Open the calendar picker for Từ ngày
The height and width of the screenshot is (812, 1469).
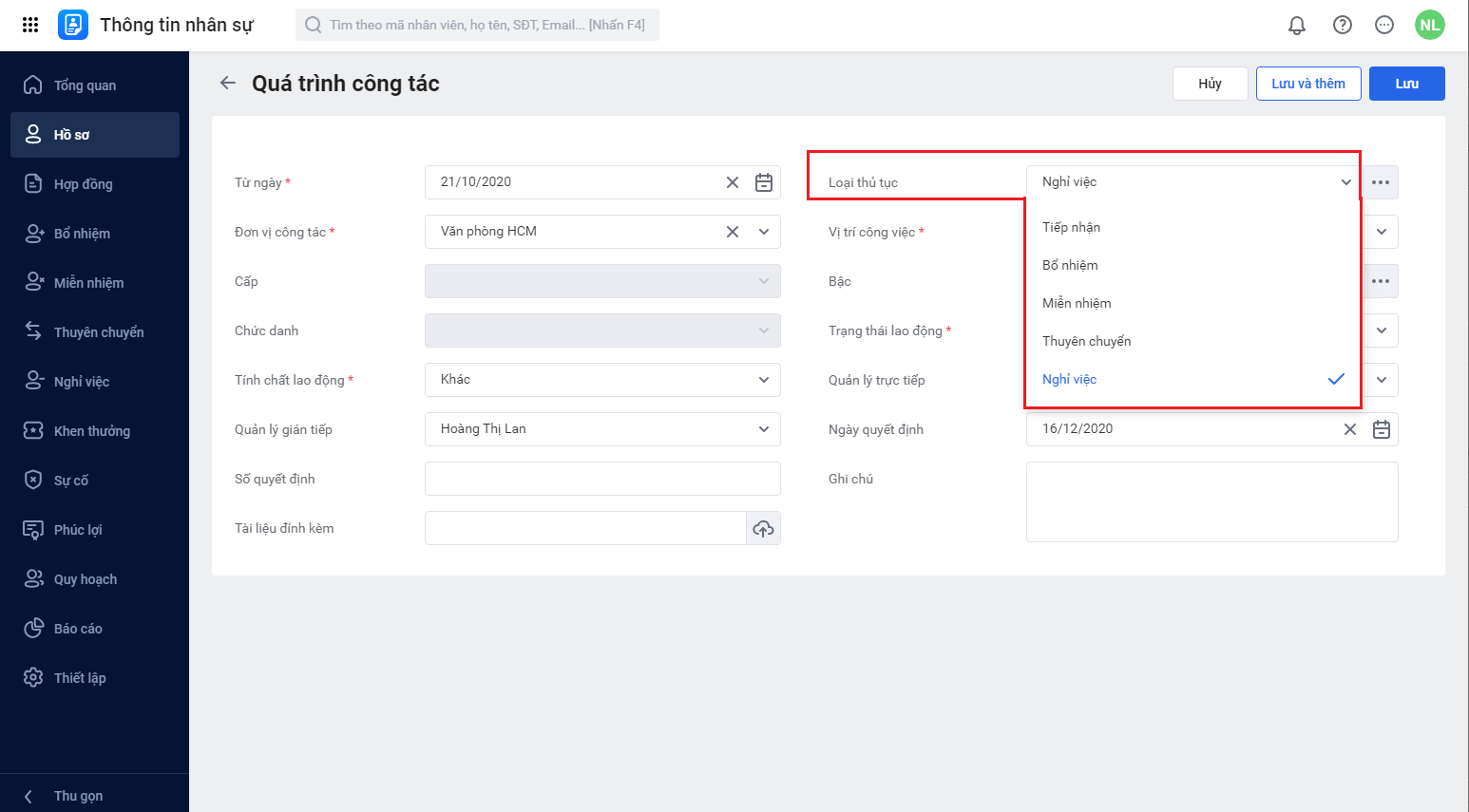pos(764,182)
